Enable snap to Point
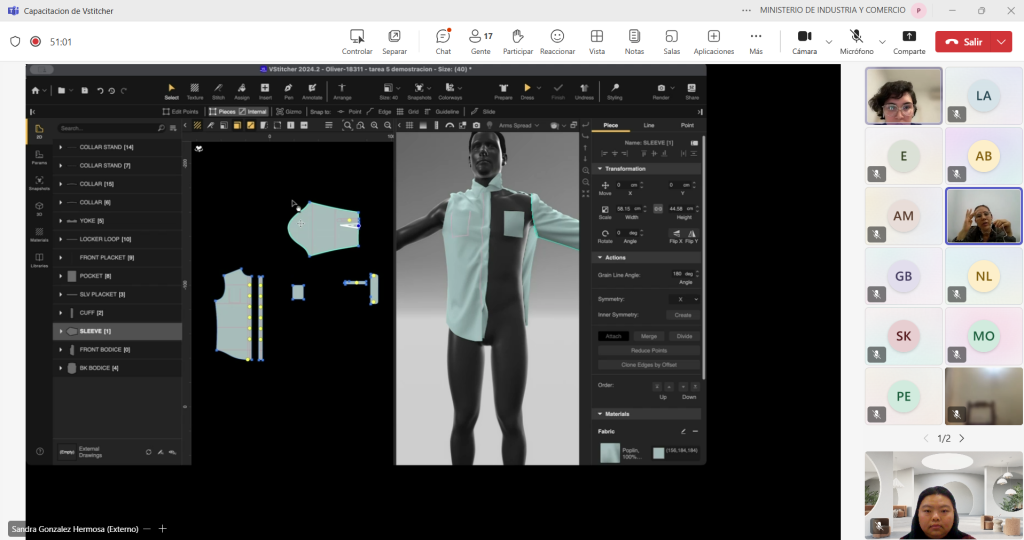 click(x=349, y=112)
